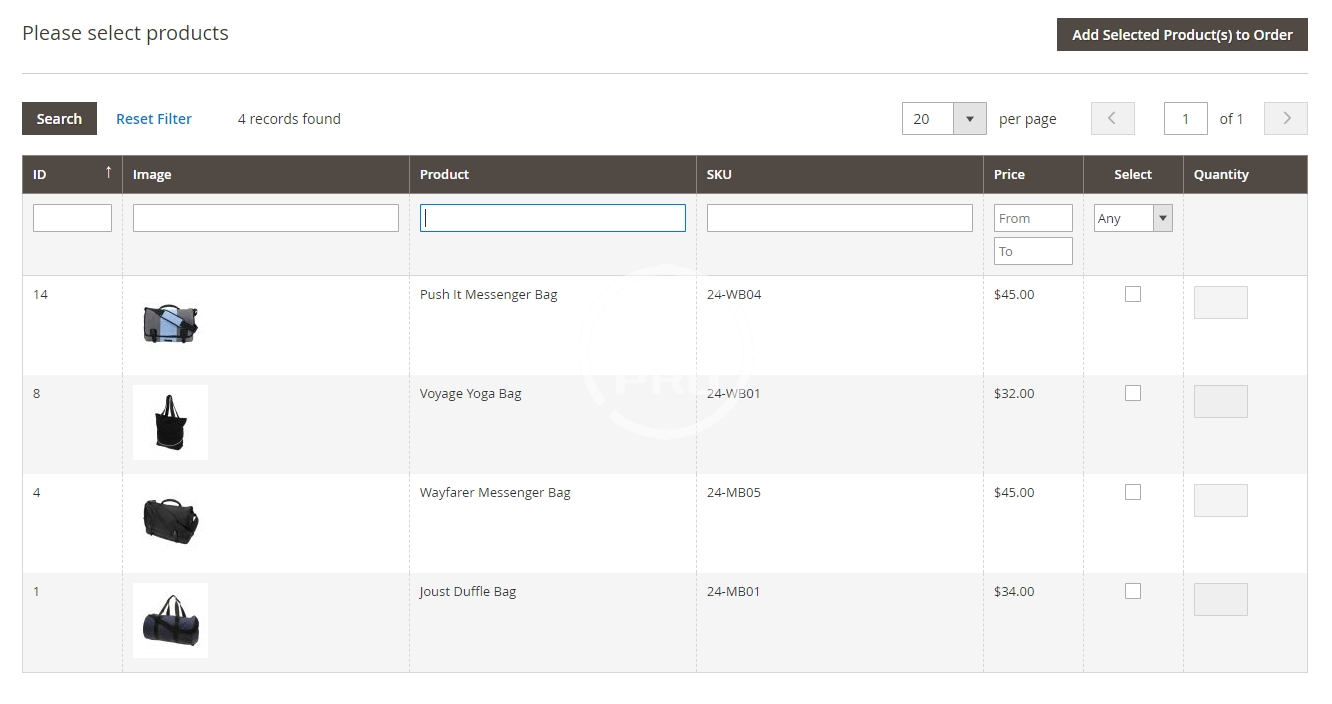Sort by the SKU column header
This screenshot has width=1332, height=704.
[719, 174]
